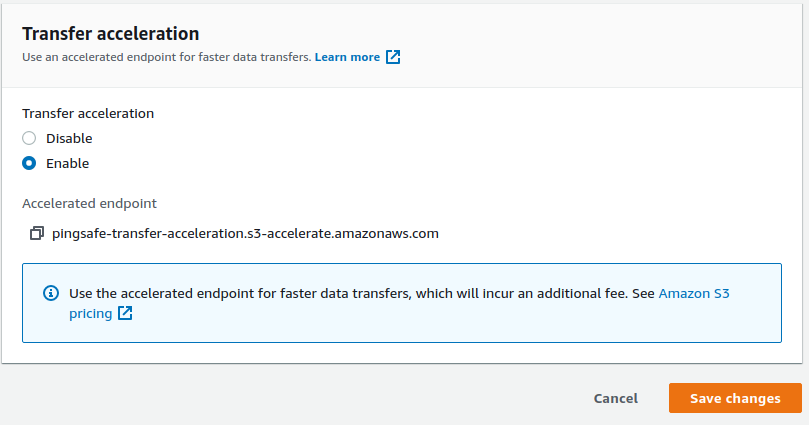Viewport: 809px width, 425px height.
Task: Click the word "pricing" in the notice
Action: click(x=90, y=313)
